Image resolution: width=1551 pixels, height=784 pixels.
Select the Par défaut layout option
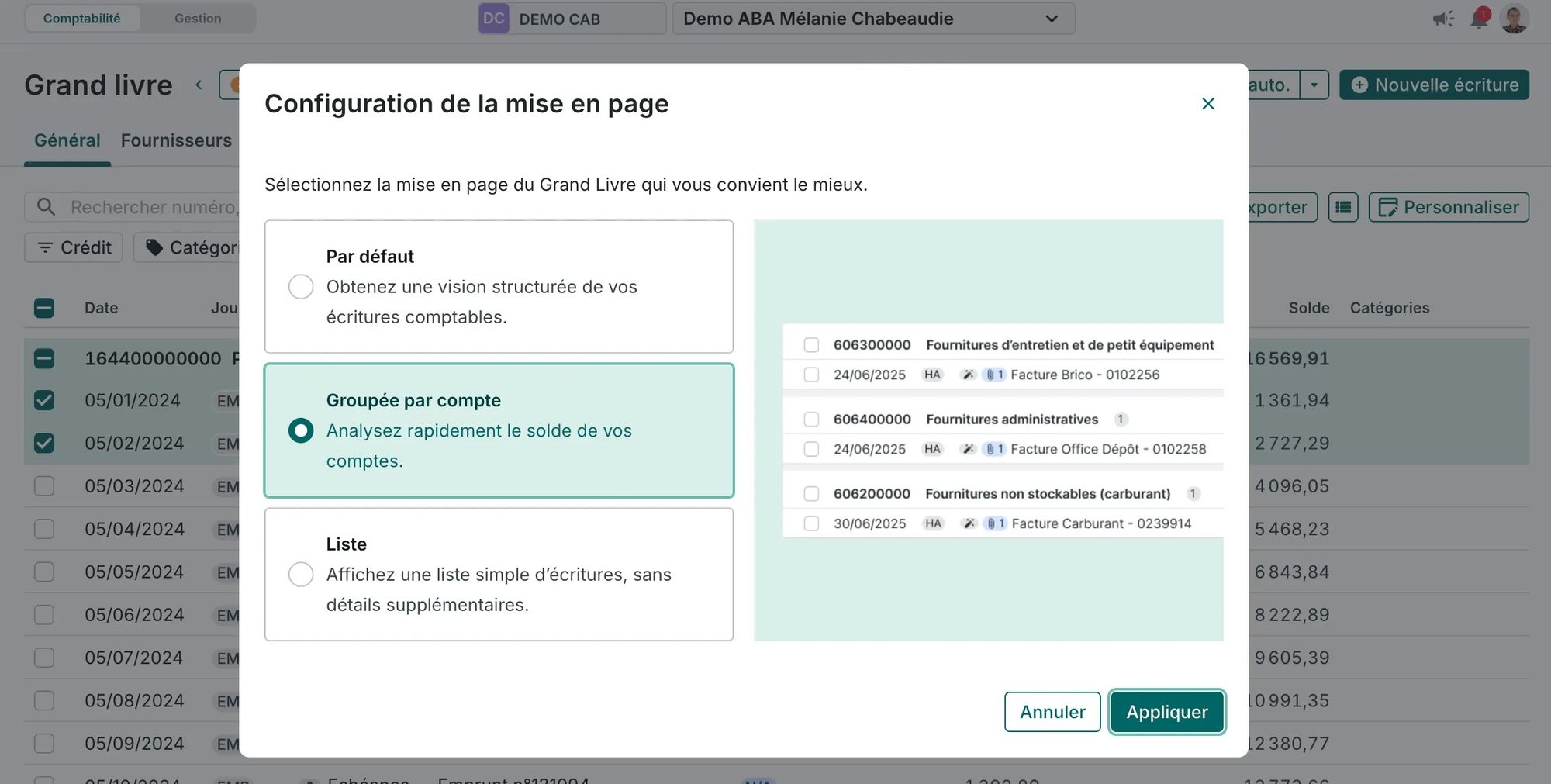pyautogui.click(x=301, y=287)
